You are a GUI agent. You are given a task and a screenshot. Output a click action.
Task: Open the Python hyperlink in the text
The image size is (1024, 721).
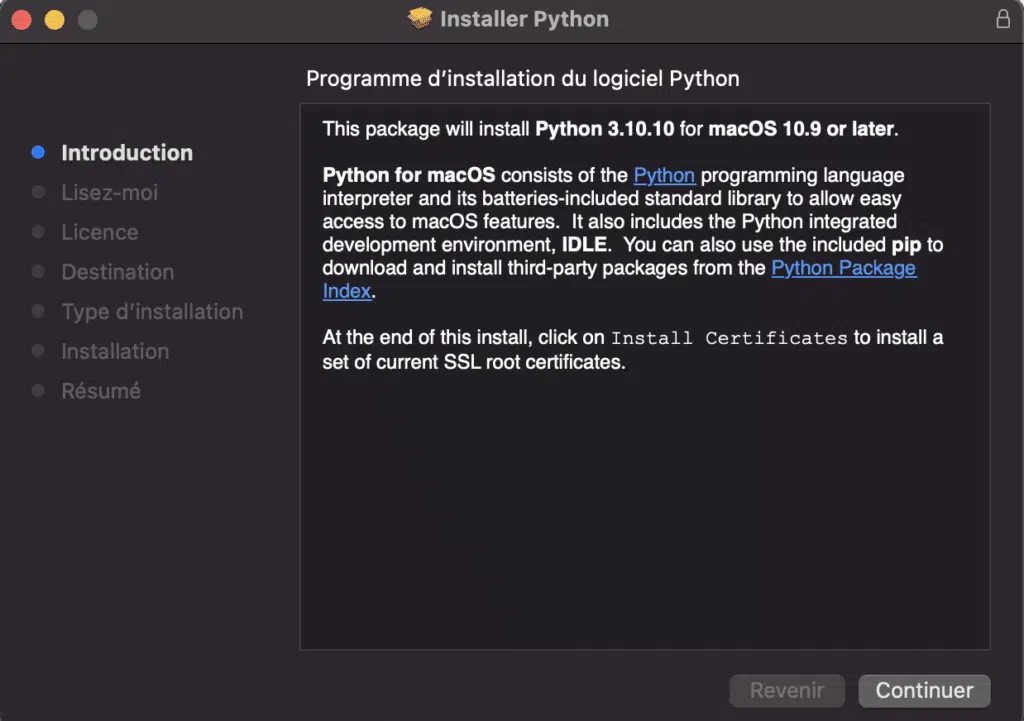click(664, 175)
